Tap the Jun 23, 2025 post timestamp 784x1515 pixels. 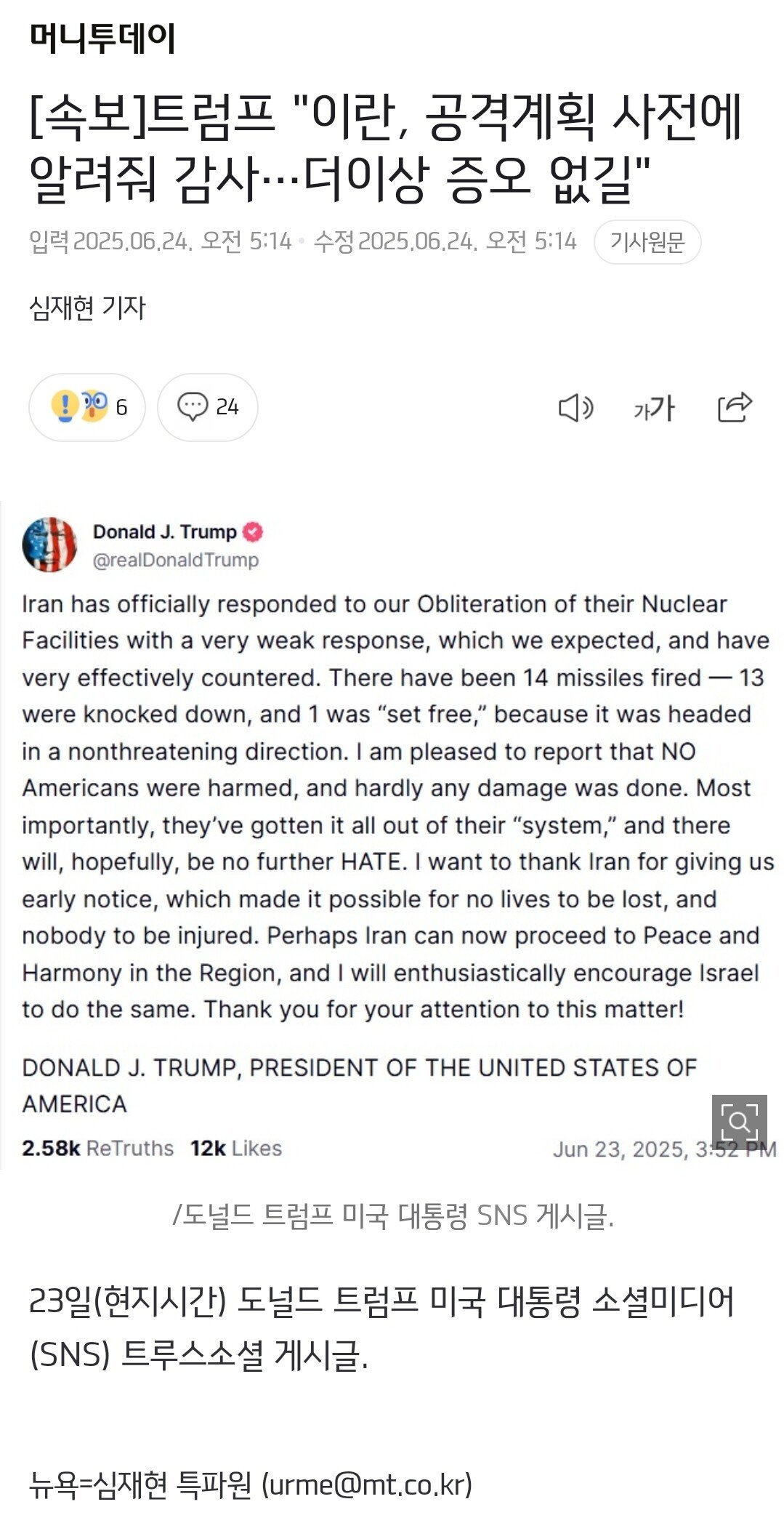click(x=664, y=1149)
